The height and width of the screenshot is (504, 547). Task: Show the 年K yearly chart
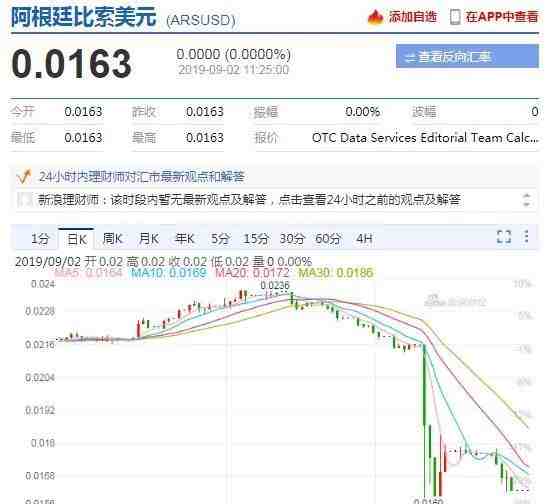[184, 239]
